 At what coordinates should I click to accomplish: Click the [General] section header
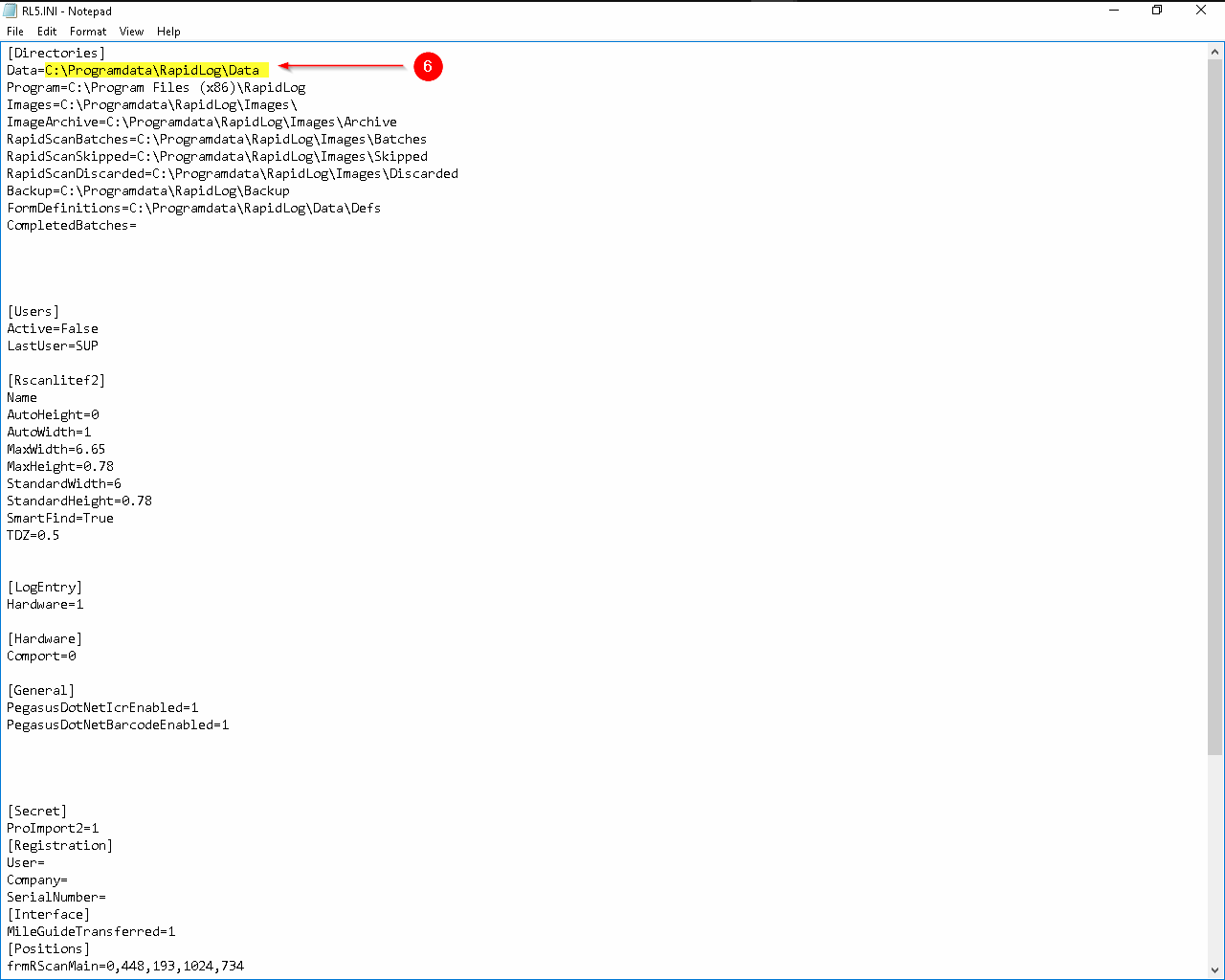pos(40,690)
